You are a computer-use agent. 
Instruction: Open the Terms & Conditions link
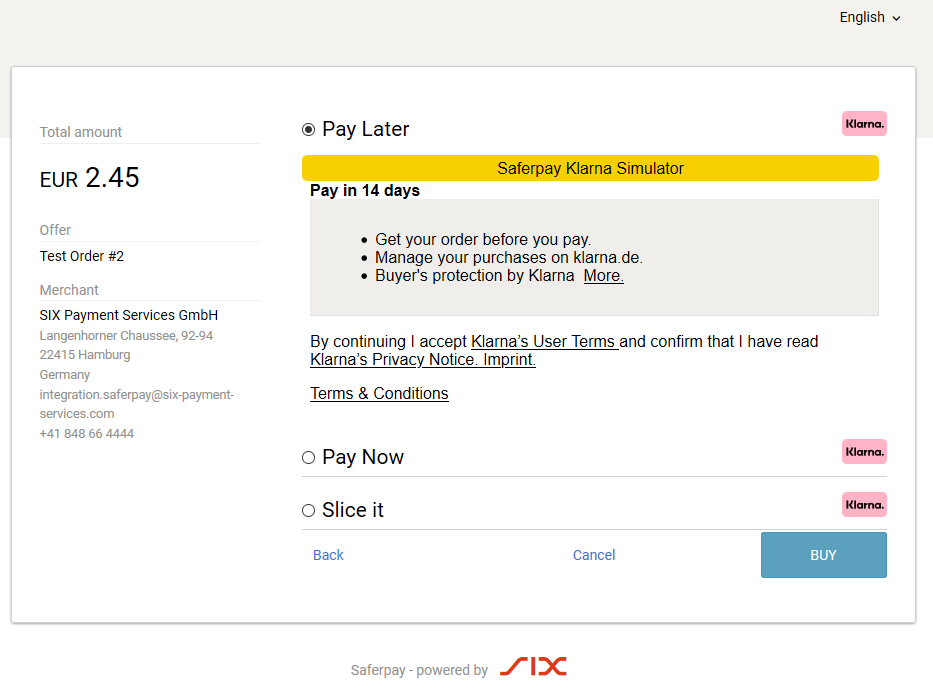pyautogui.click(x=379, y=393)
